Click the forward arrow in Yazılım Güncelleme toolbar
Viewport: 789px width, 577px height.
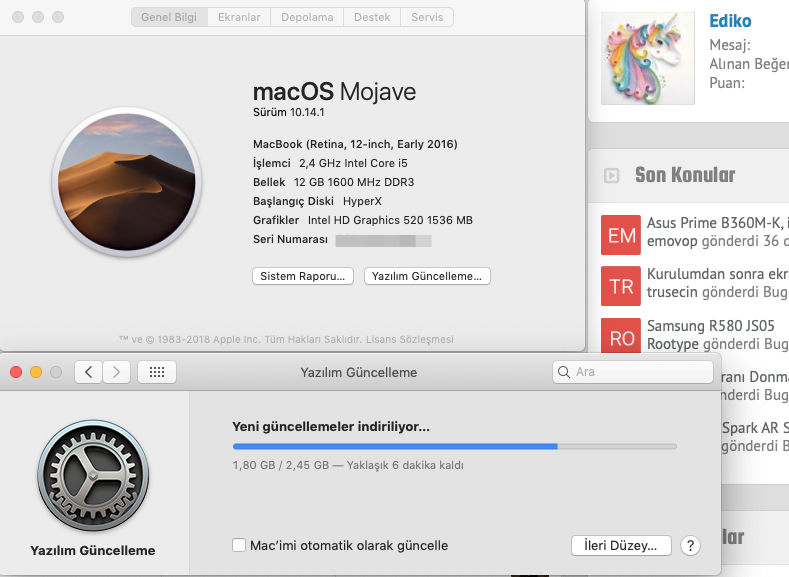[117, 372]
